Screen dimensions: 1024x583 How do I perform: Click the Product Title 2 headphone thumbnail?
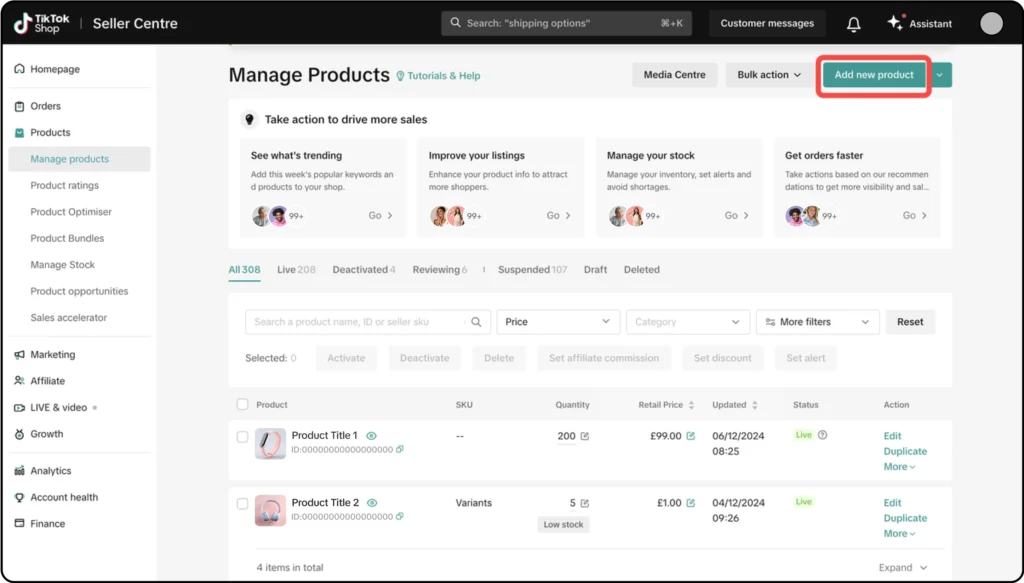tap(270, 510)
